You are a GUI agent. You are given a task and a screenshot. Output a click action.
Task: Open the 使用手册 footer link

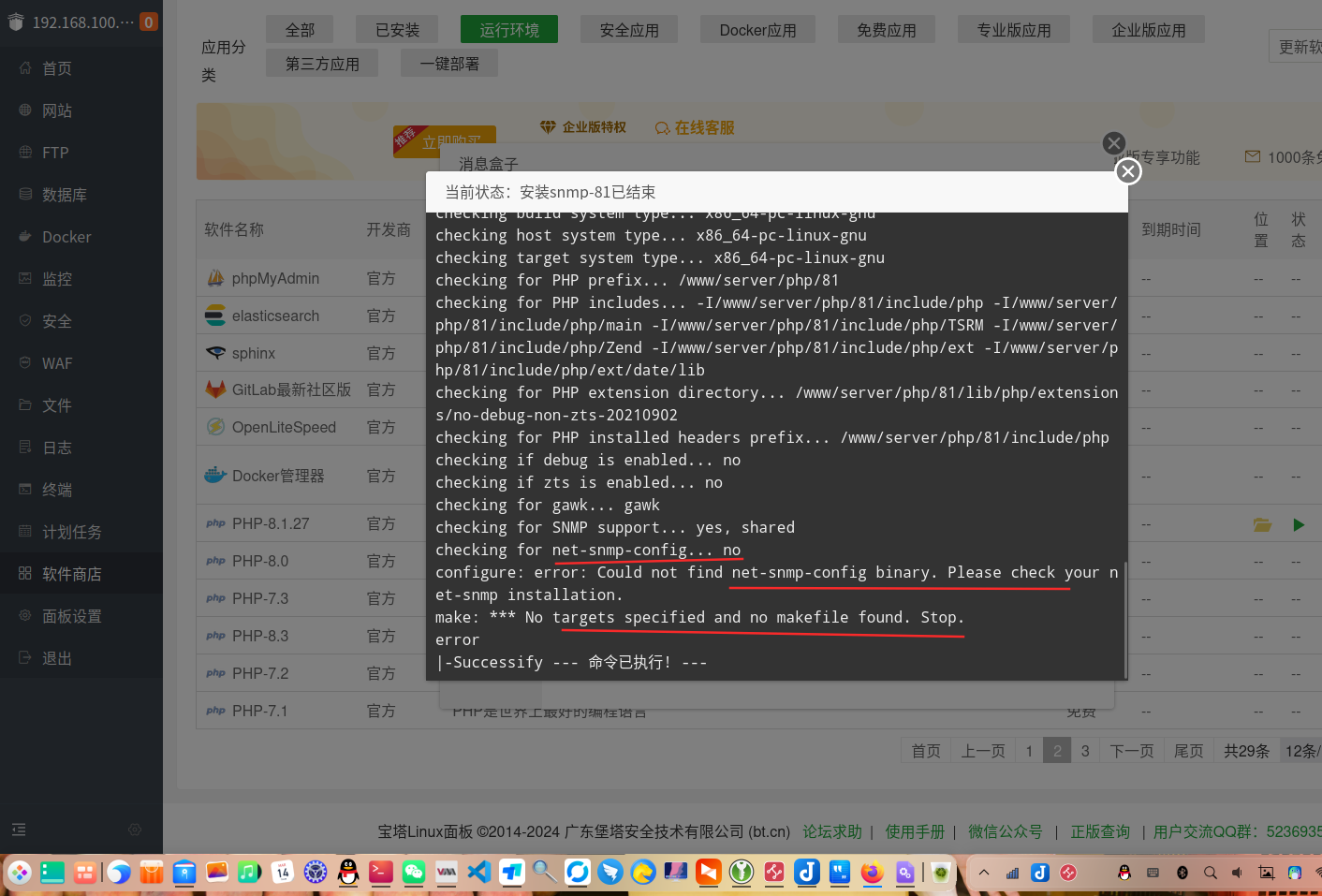[x=915, y=831]
